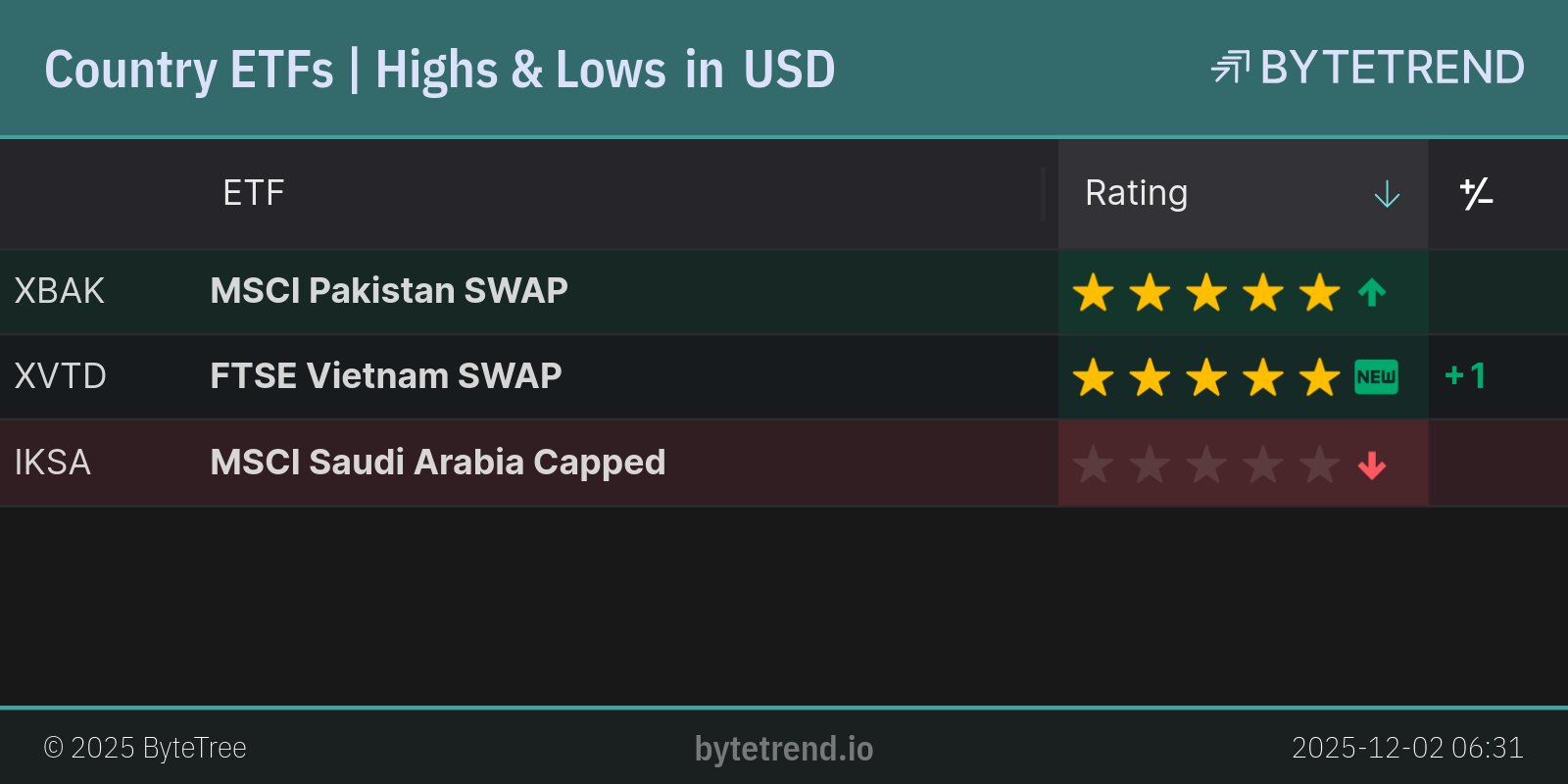Click the plus/minus change column icon

pos(1476,194)
